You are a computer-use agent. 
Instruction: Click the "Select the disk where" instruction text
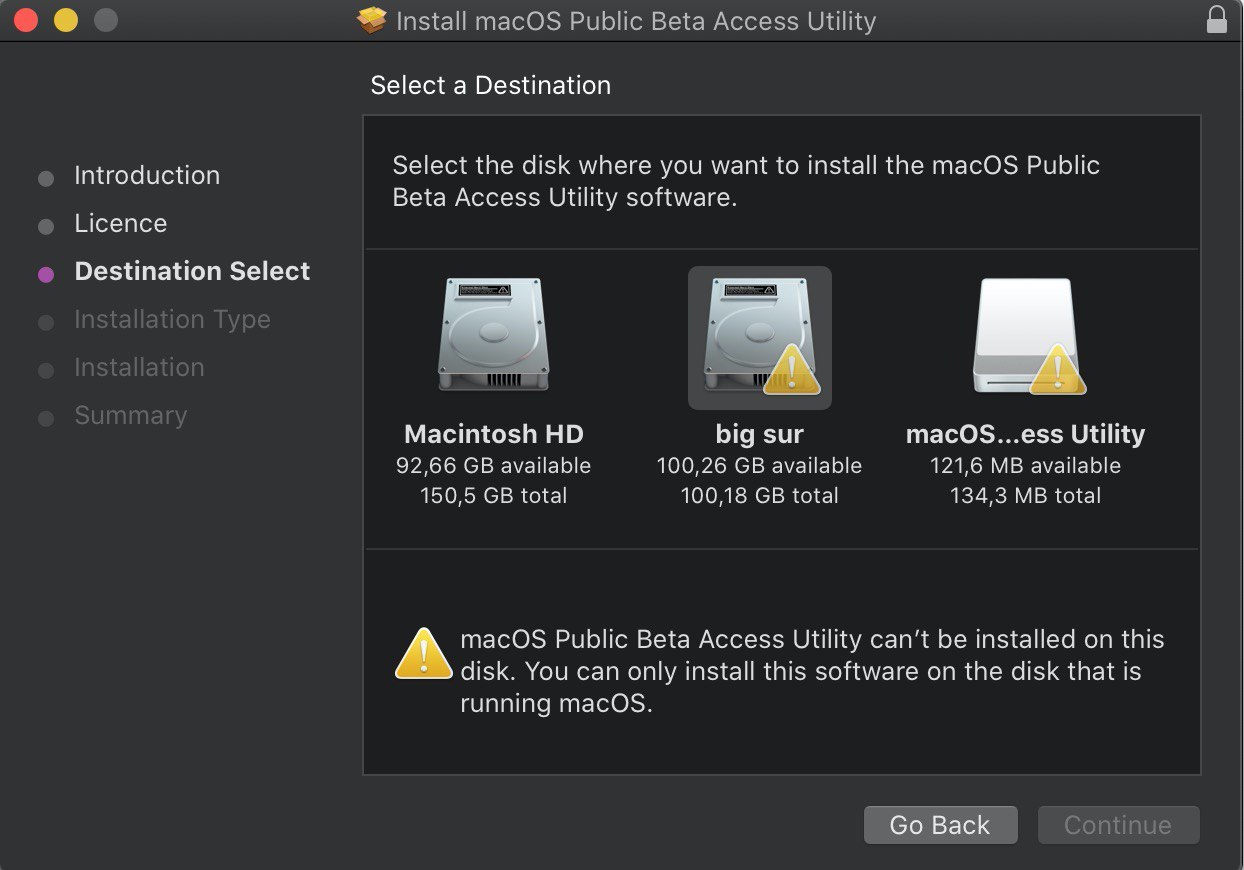point(746,181)
